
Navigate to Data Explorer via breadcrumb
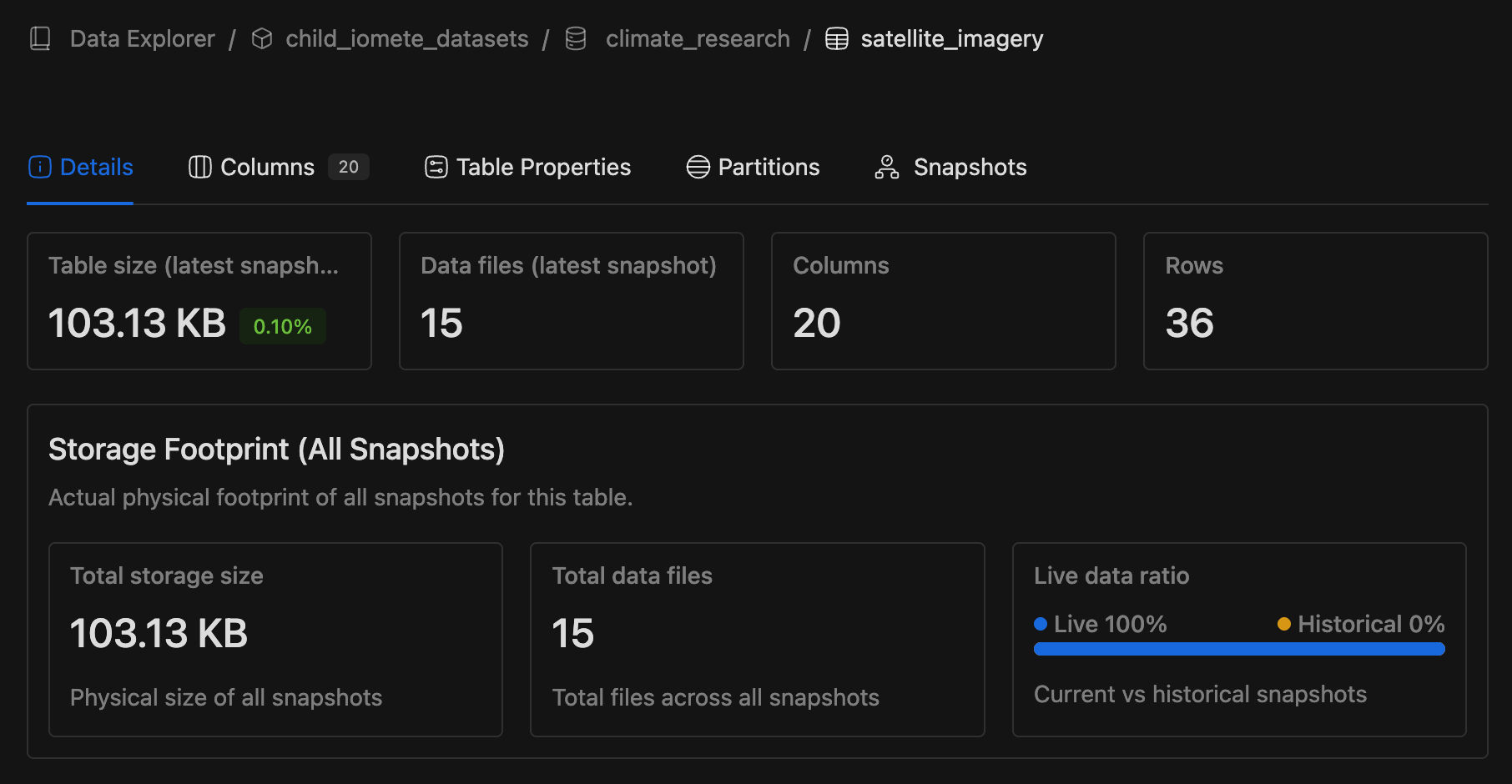[x=142, y=38]
